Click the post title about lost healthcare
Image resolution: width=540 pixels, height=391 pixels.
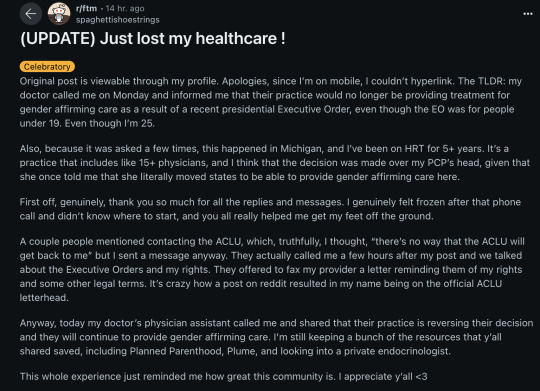pyautogui.click(x=153, y=38)
